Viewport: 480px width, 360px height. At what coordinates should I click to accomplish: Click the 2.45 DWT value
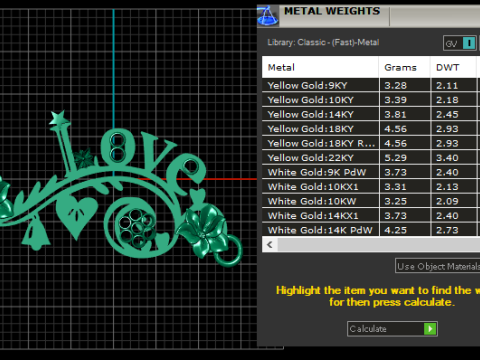click(x=447, y=115)
